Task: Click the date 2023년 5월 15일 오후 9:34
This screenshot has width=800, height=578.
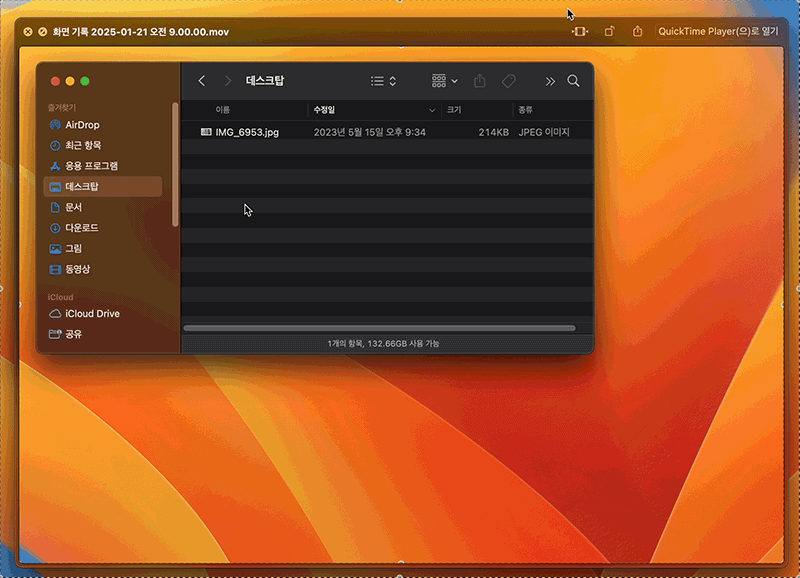Action: click(369, 132)
